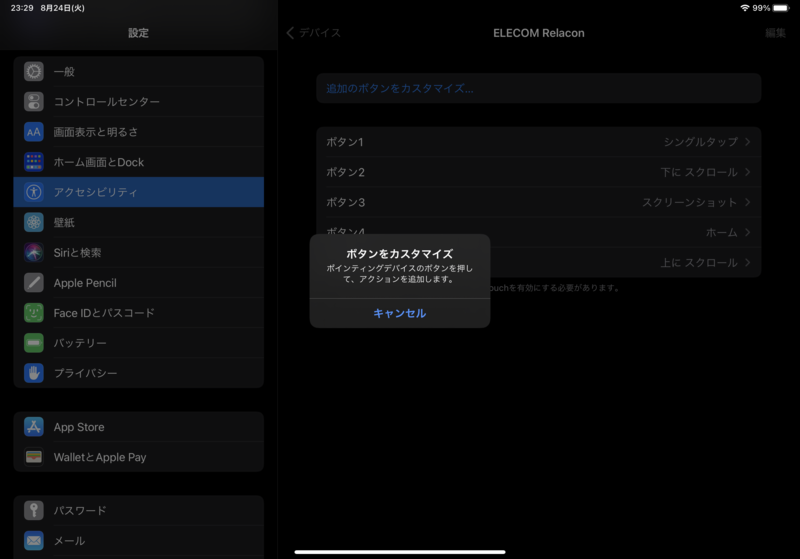Select the ボタン2 label
Screen dimensions: 800x559
[345, 172]
